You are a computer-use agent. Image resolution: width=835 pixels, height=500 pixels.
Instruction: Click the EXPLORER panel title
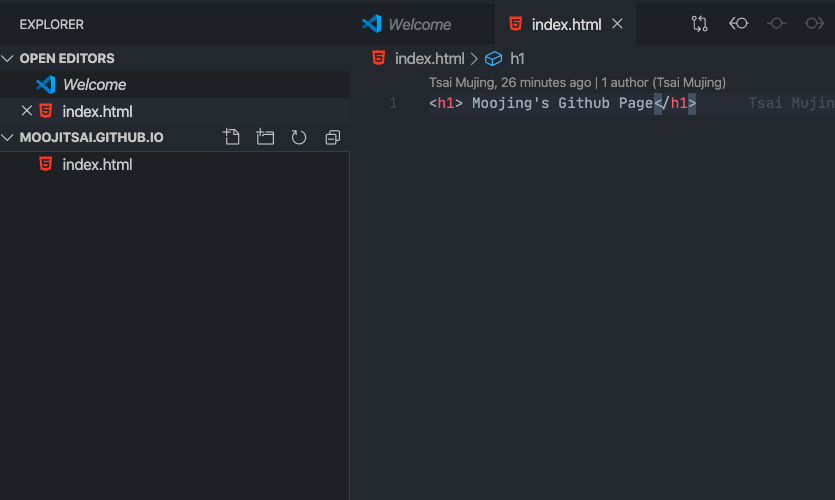[52, 24]
